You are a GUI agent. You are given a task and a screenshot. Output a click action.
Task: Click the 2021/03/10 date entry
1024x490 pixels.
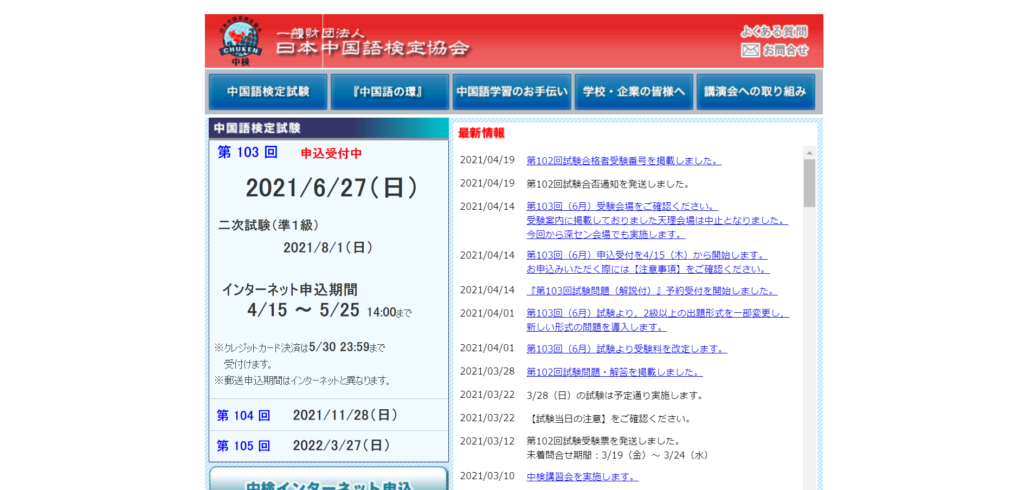487,476
